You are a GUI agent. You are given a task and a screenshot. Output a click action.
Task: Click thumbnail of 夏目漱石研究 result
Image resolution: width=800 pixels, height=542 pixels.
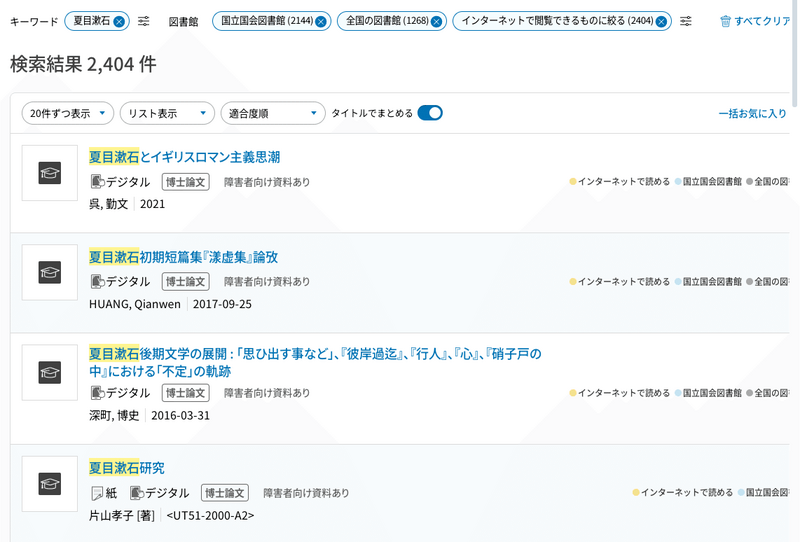49,484
